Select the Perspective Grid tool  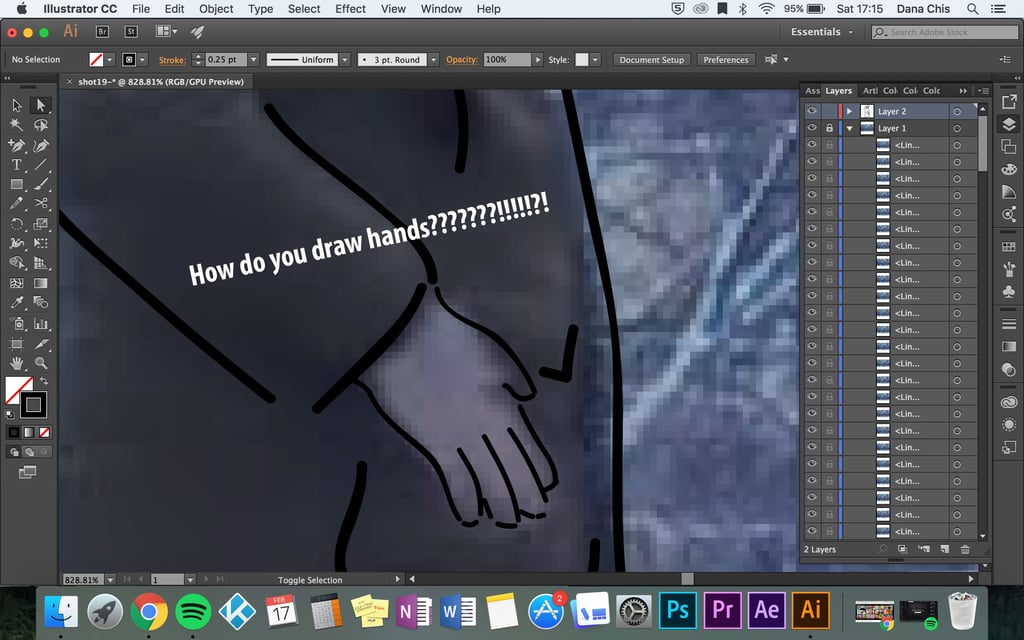[41, 263]
